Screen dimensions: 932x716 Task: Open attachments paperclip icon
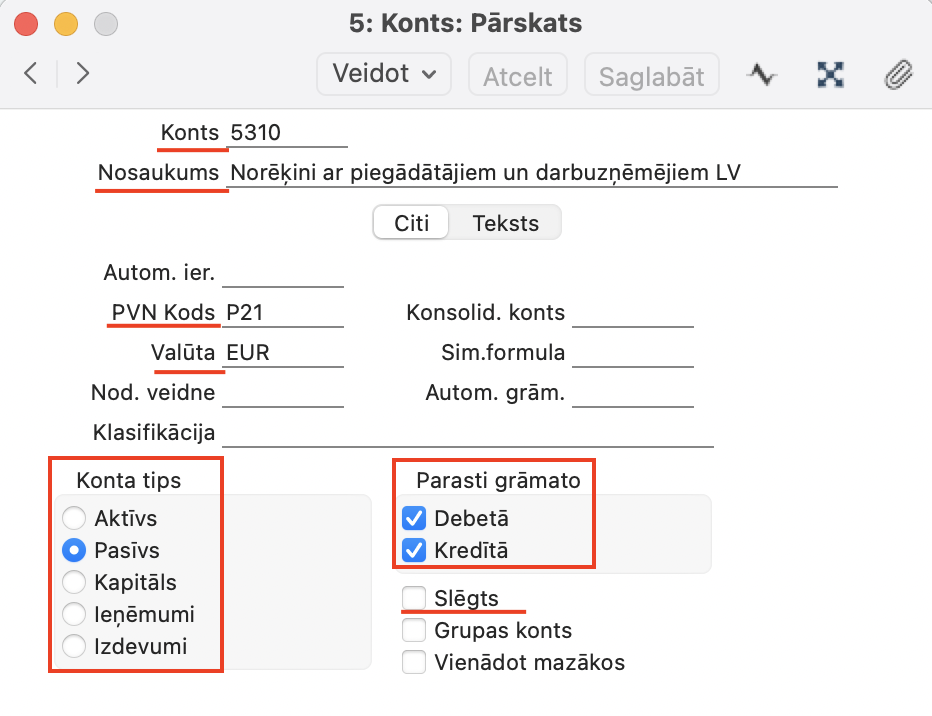(x=899, y=75)
